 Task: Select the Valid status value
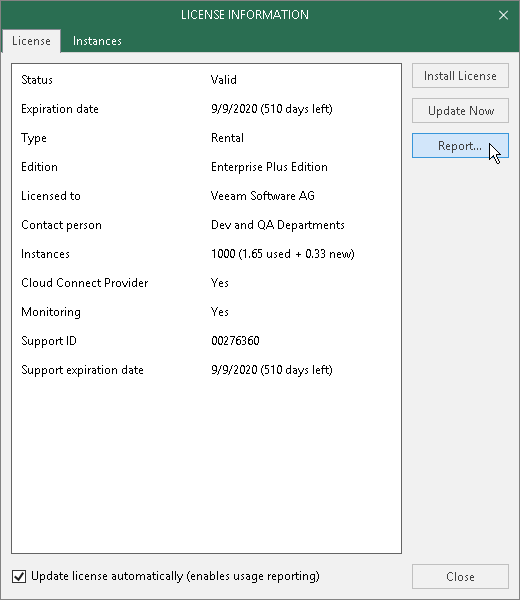223,80
